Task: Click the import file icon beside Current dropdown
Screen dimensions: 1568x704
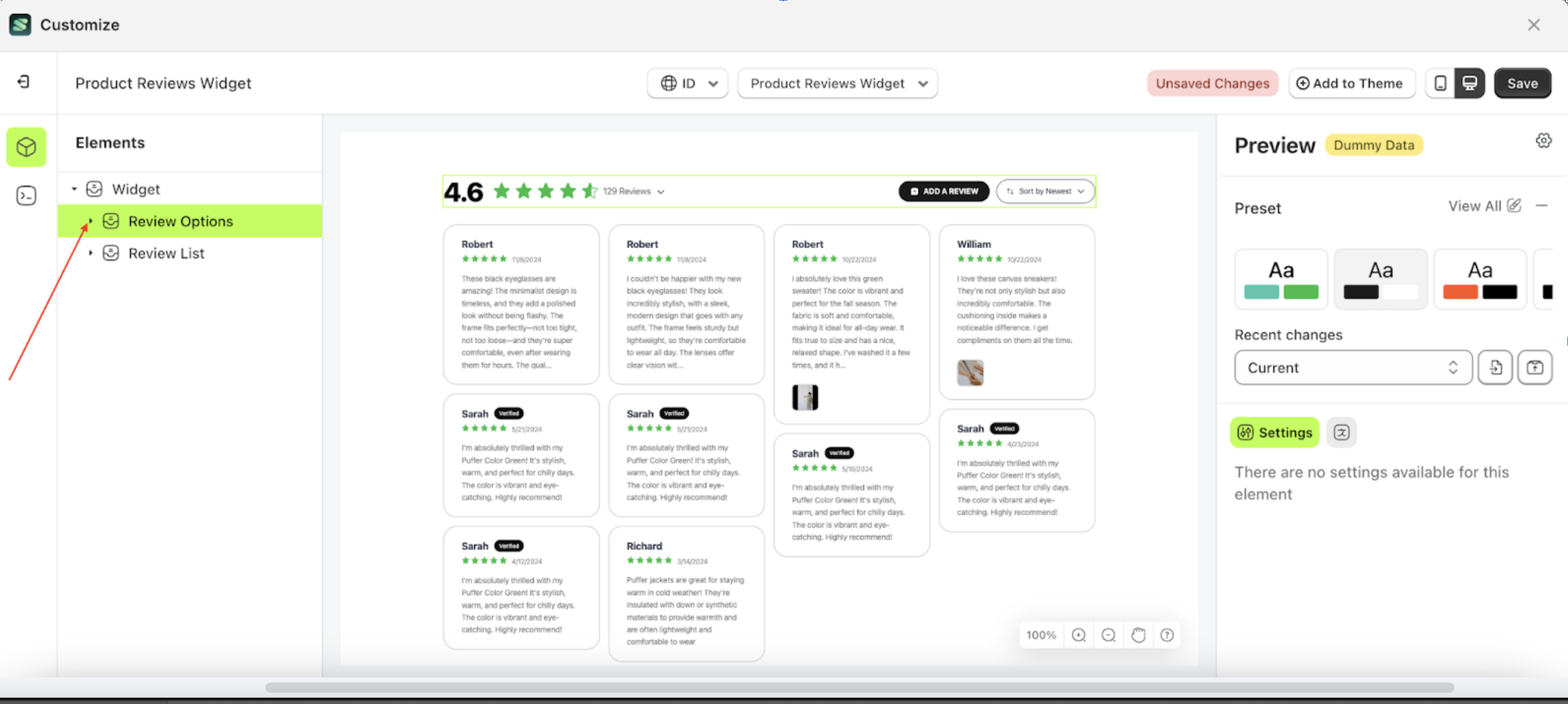Action: [1495, 367]
